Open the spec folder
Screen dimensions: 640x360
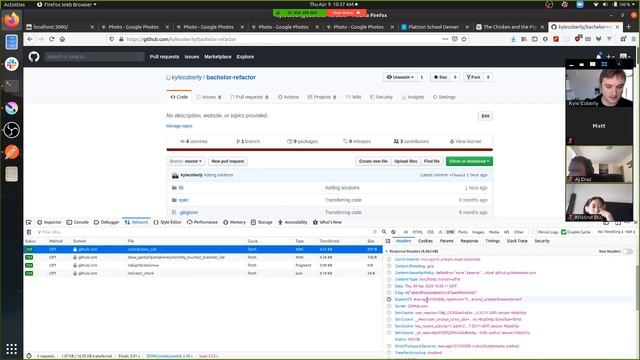click(x=183, y=200)
